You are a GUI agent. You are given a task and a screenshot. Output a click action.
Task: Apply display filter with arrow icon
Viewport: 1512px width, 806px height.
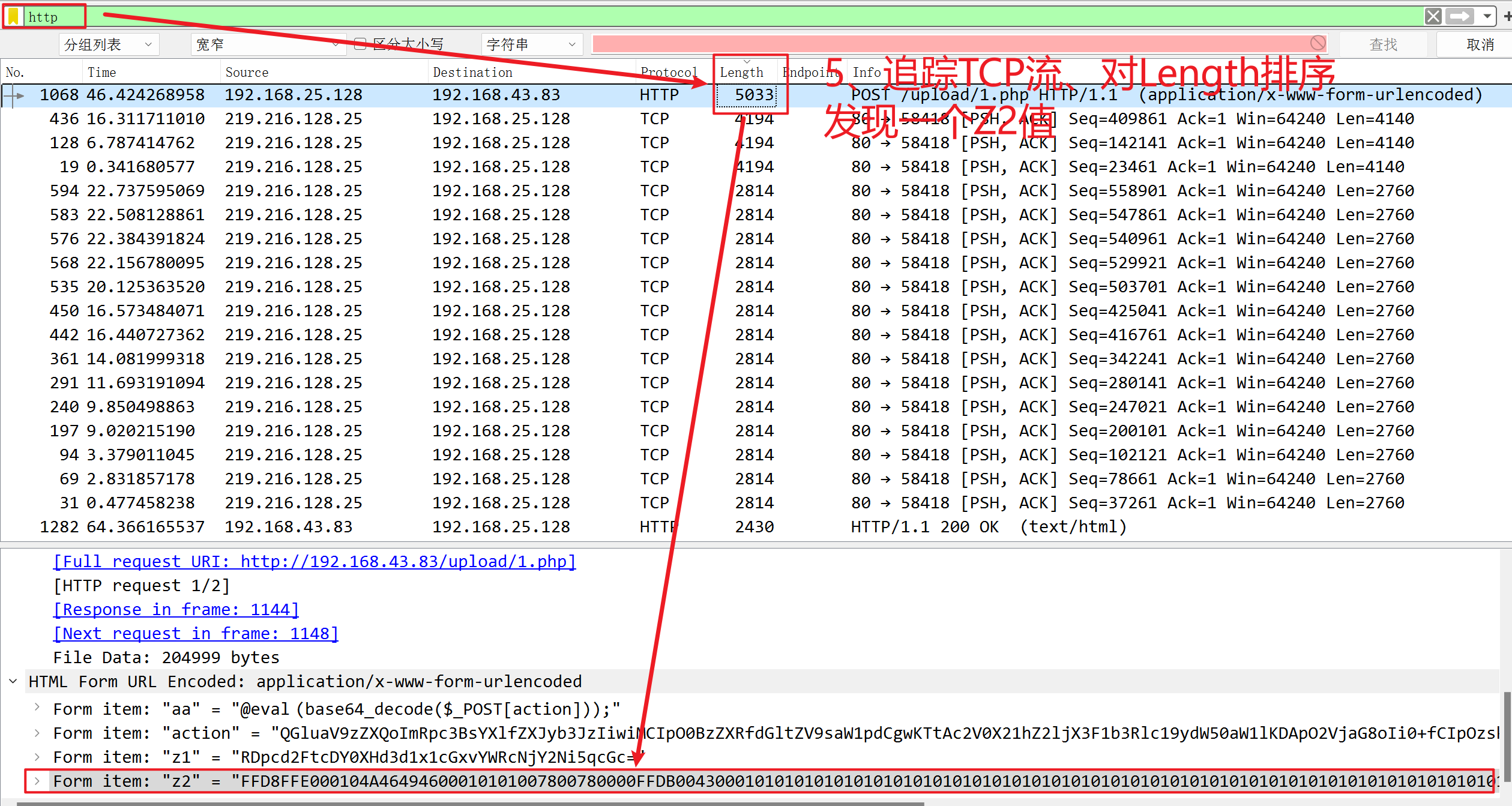pos(1459,16)
